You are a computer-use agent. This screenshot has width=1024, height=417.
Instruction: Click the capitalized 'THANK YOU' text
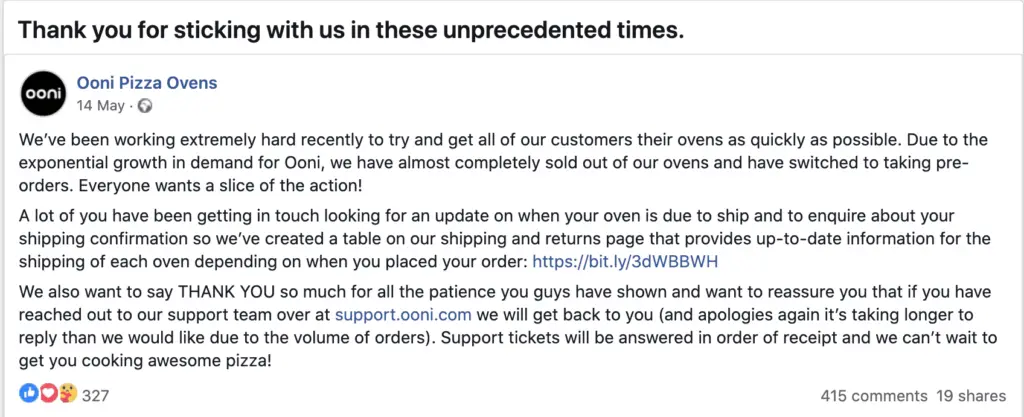(x=221, y=294)
